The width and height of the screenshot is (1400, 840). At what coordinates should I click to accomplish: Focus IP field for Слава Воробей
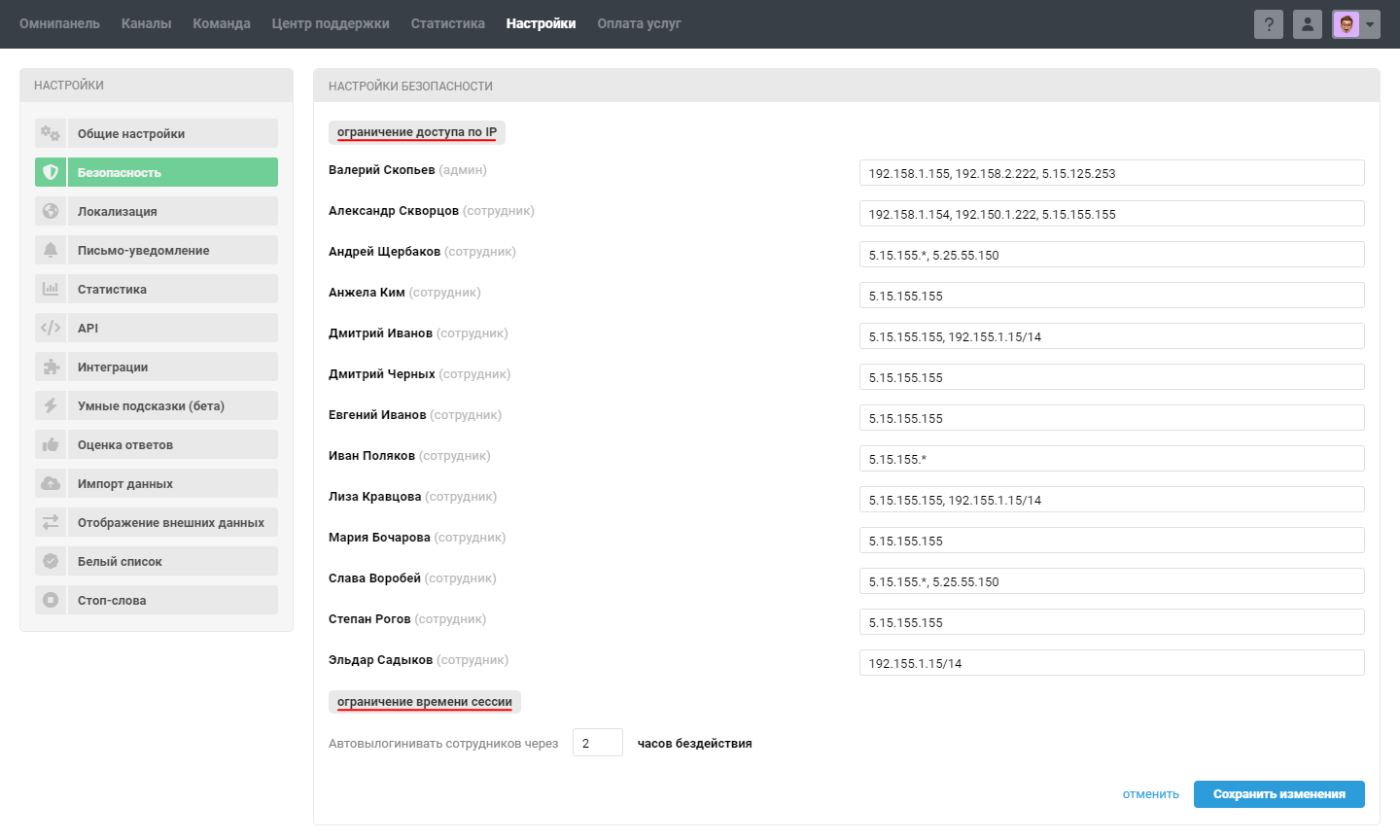click(1112, 581)
